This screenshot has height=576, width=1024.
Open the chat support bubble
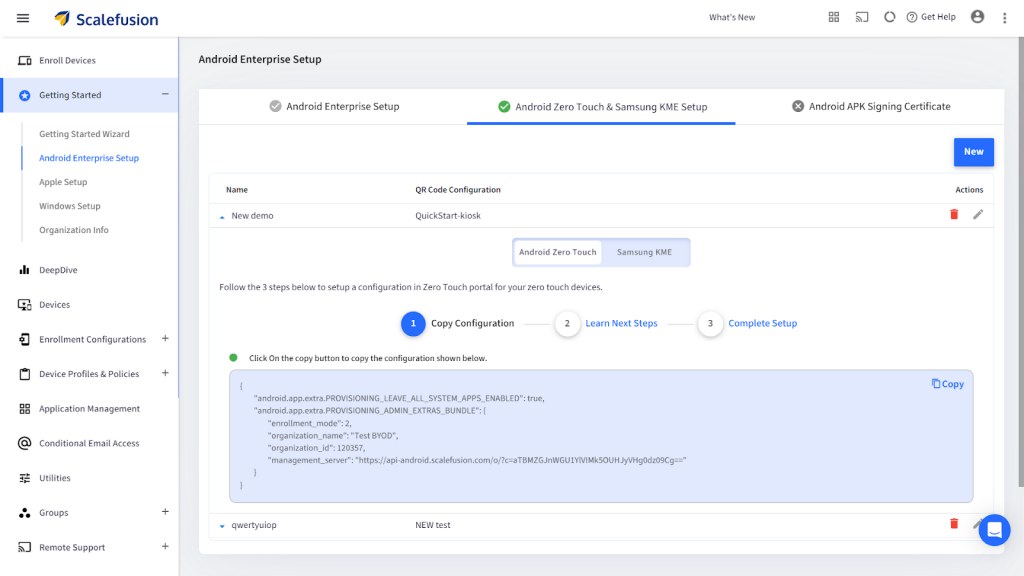pyautogui.click(x=994, y=530)
